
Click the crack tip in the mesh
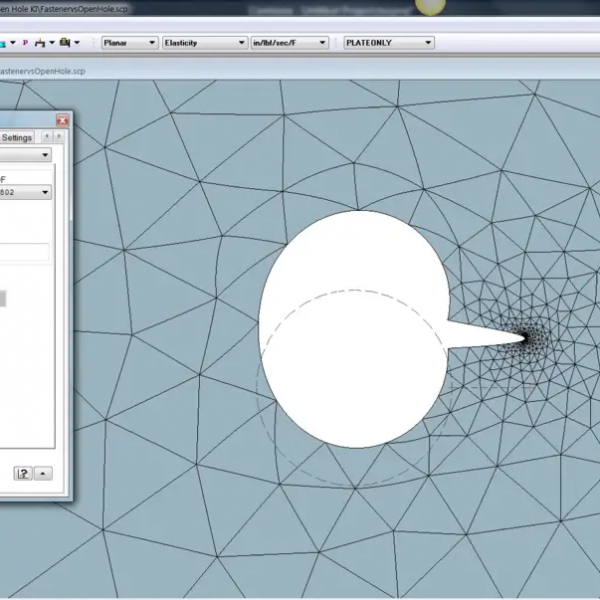click(x=526, y=338)
